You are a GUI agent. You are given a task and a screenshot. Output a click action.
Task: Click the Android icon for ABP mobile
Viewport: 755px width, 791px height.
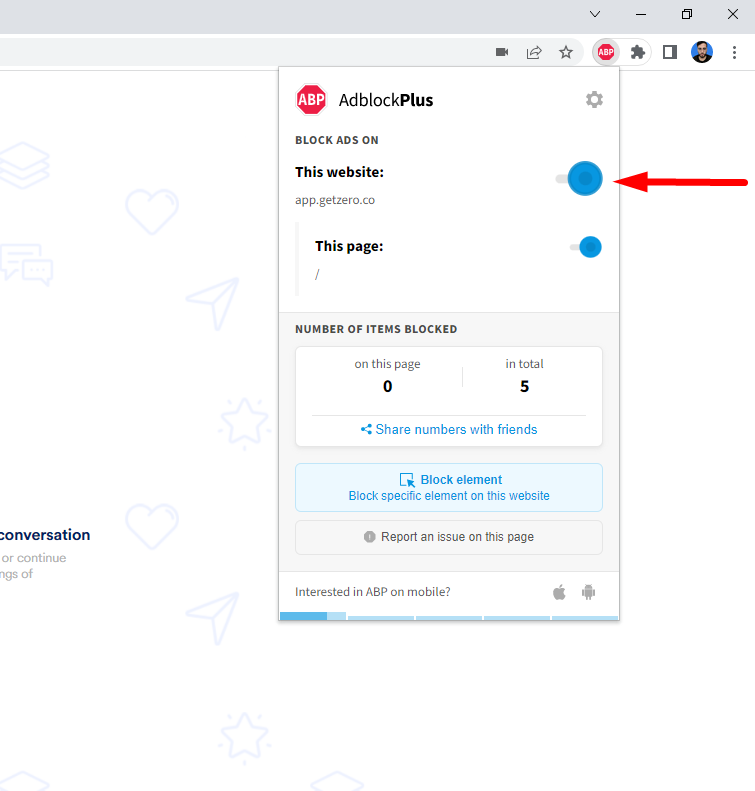pos(588,592)
